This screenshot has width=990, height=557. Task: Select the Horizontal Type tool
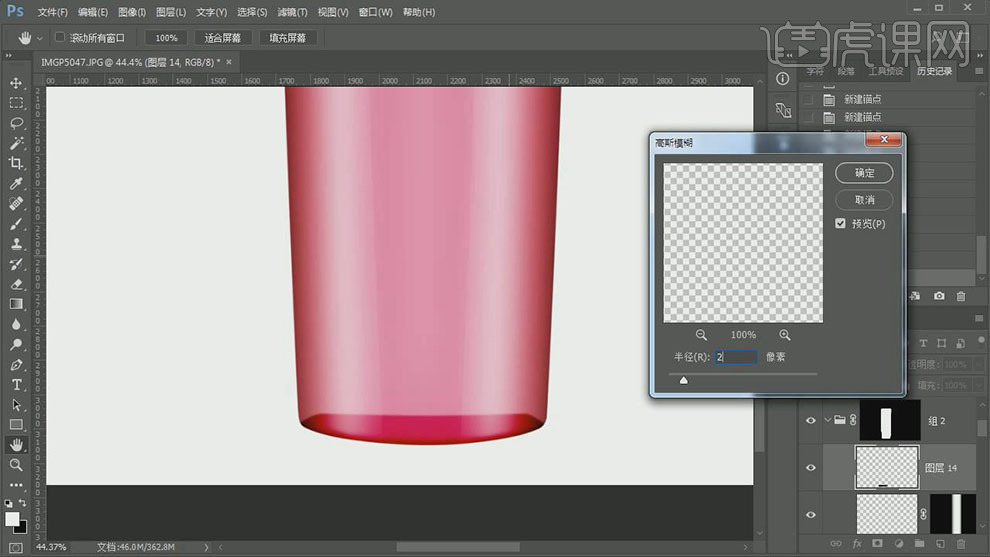tap(16, 385)
